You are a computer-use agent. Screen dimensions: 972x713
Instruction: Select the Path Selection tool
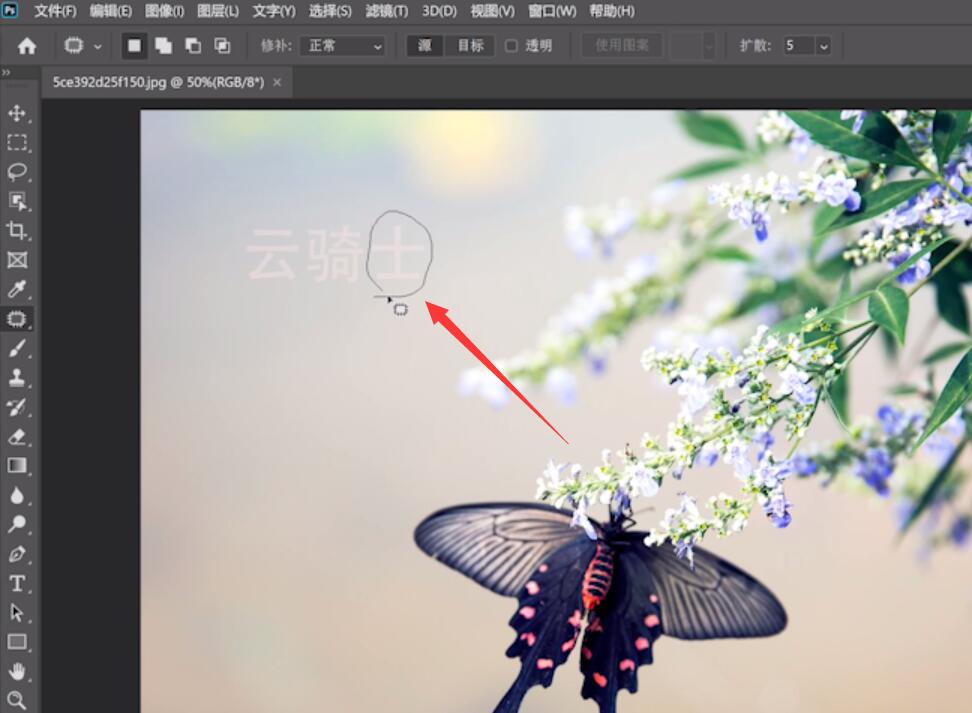click(17, 613)
